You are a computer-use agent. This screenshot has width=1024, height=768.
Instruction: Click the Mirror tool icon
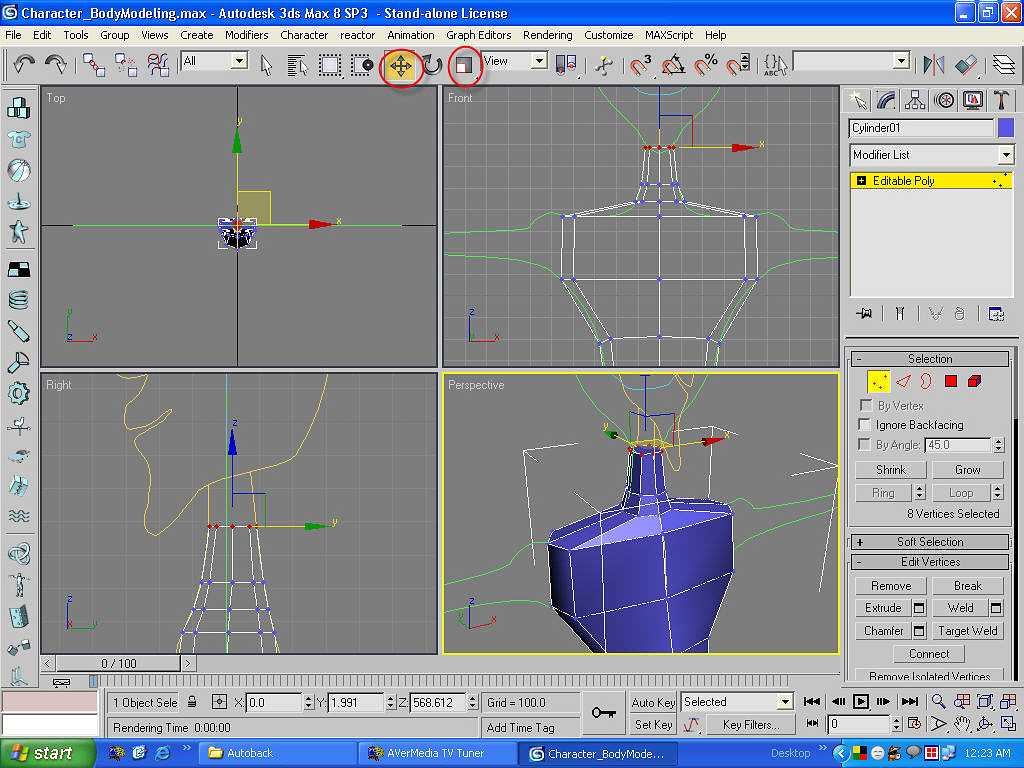coord(934,65)
